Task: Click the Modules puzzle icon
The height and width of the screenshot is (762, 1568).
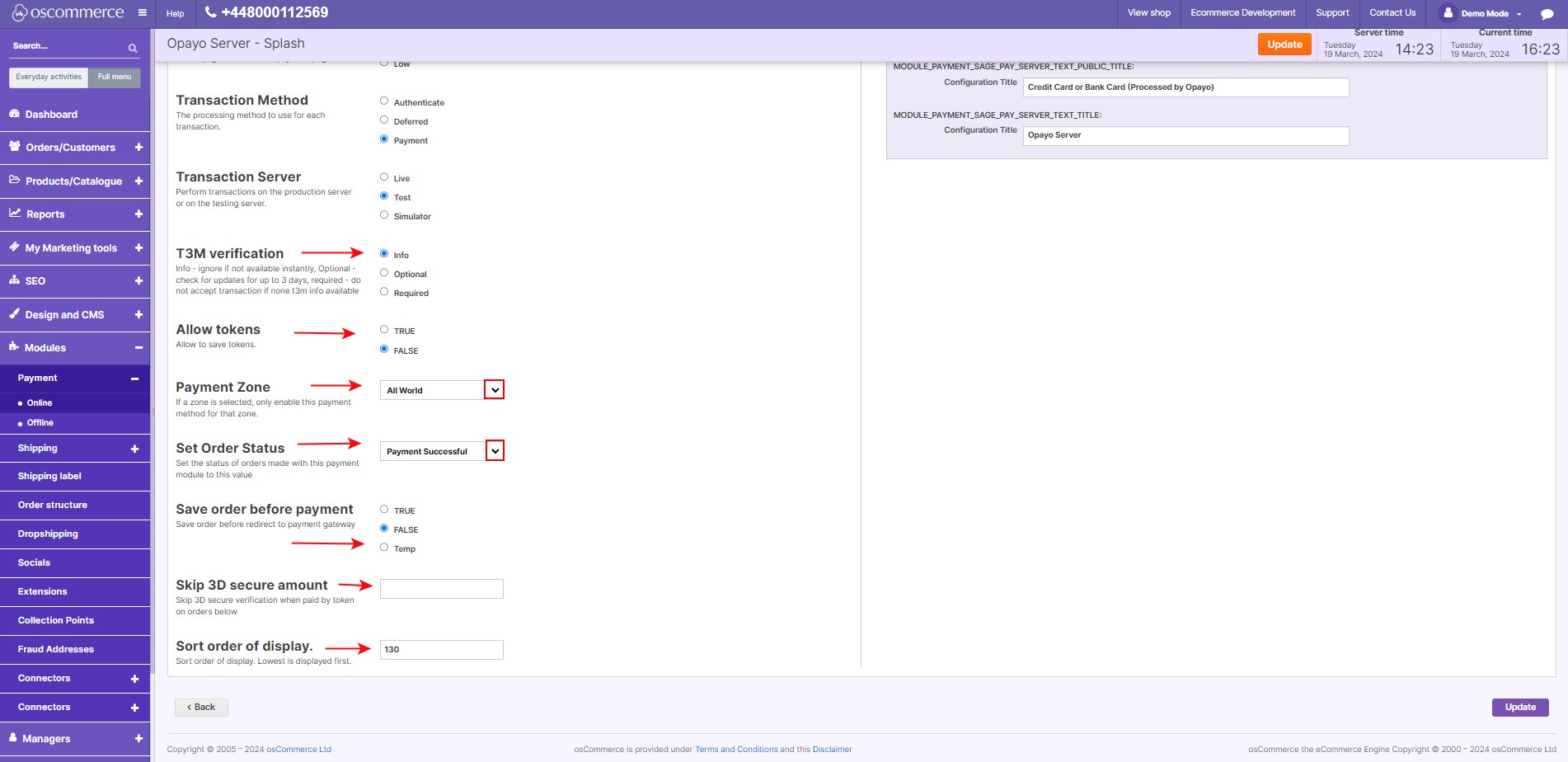Action: pos(14,346)
